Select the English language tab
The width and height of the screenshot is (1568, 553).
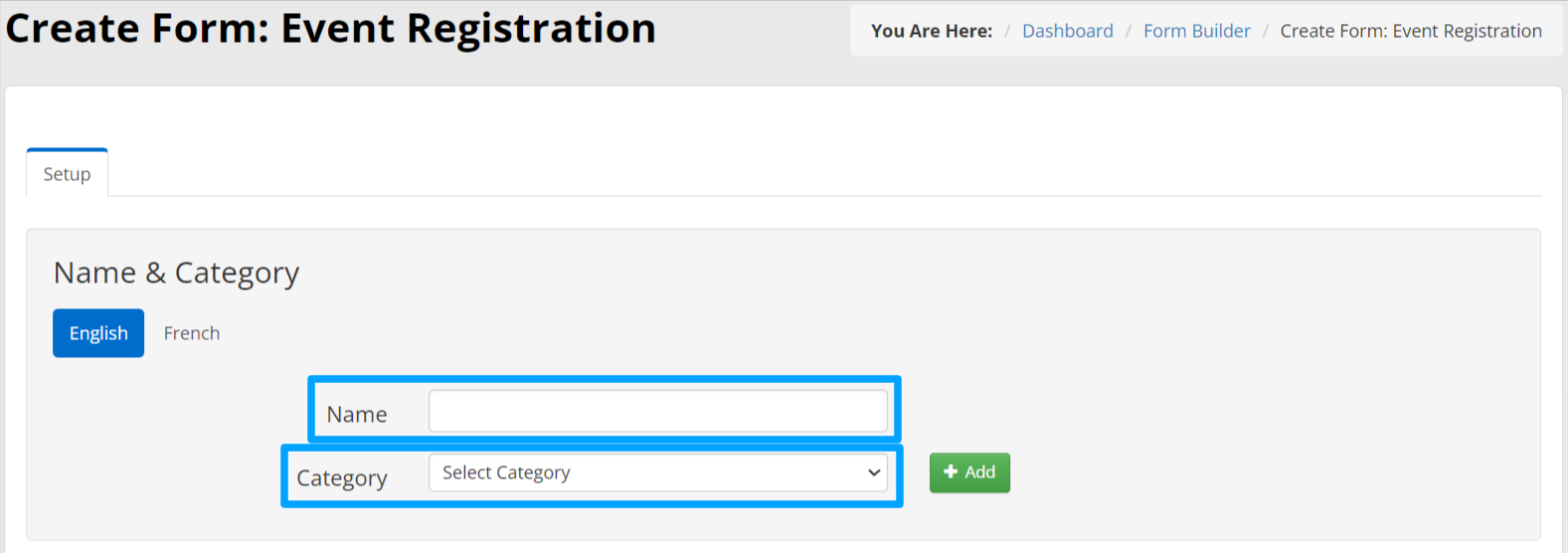[98, 333]
